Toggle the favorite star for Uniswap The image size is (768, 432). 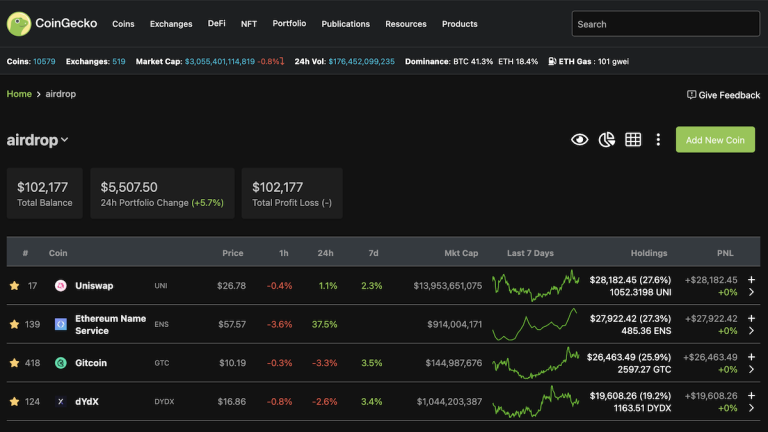click(15, 286)
